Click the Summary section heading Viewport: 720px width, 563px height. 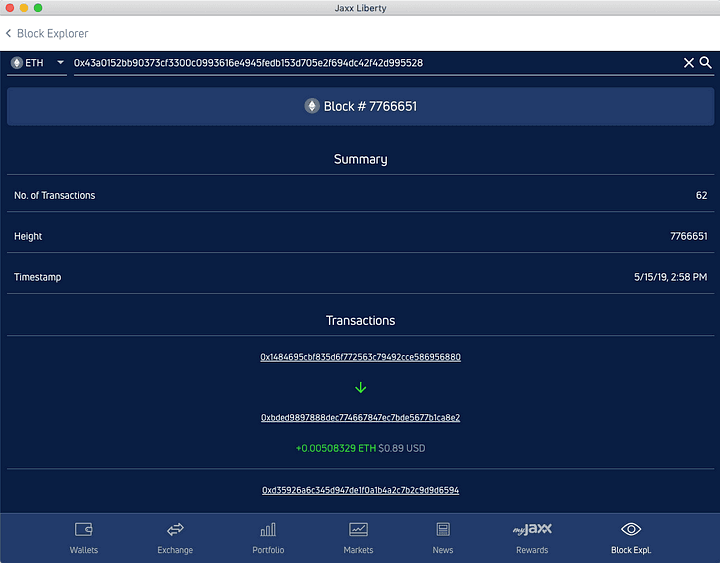click(x=360, y=159)
